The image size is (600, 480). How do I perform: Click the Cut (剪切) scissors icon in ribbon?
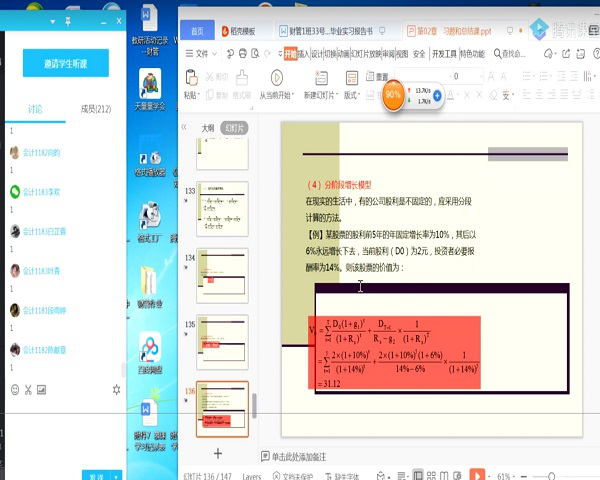(210, 77)
